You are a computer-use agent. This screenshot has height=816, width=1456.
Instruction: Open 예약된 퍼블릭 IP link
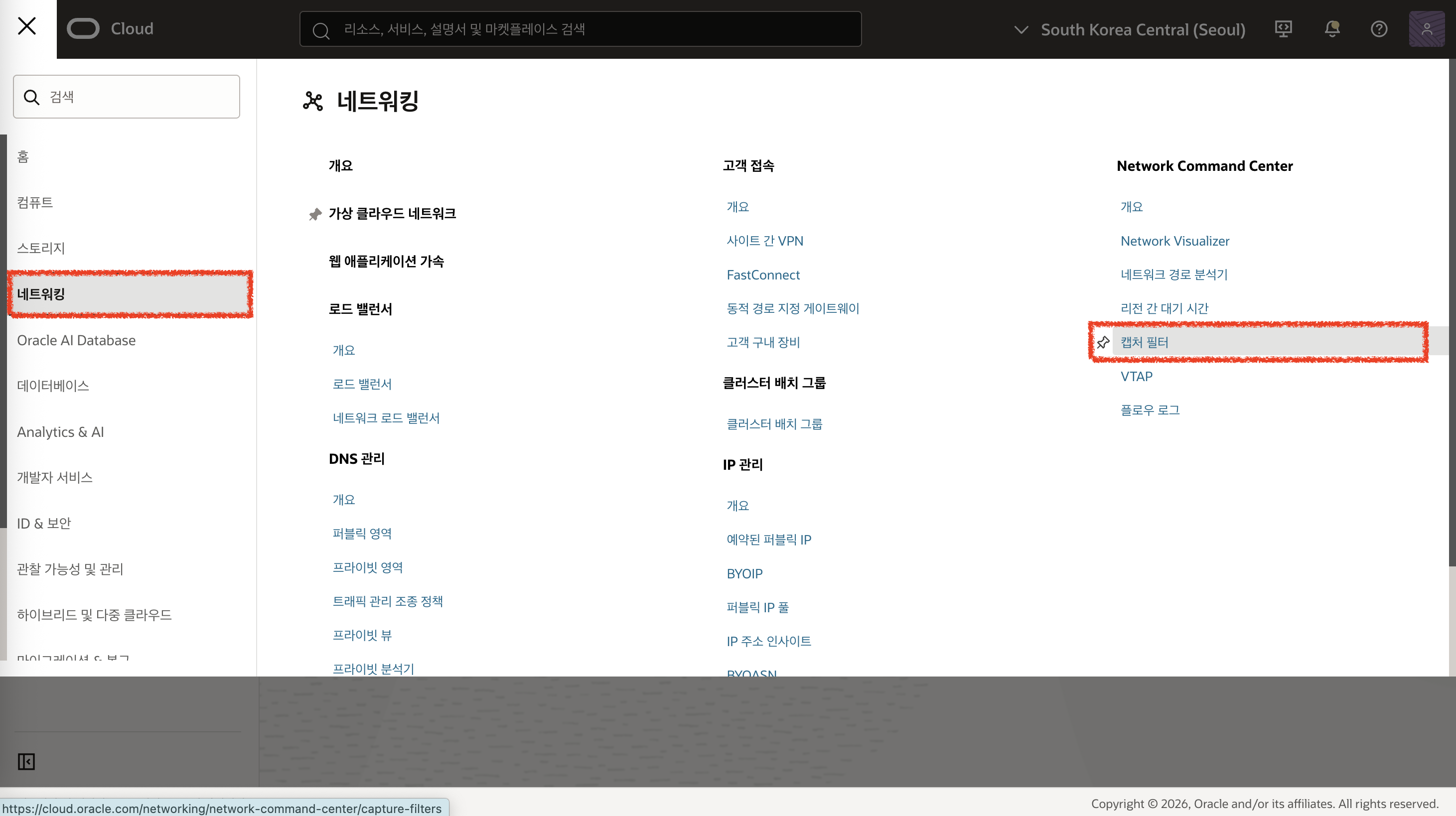[769, 540]
